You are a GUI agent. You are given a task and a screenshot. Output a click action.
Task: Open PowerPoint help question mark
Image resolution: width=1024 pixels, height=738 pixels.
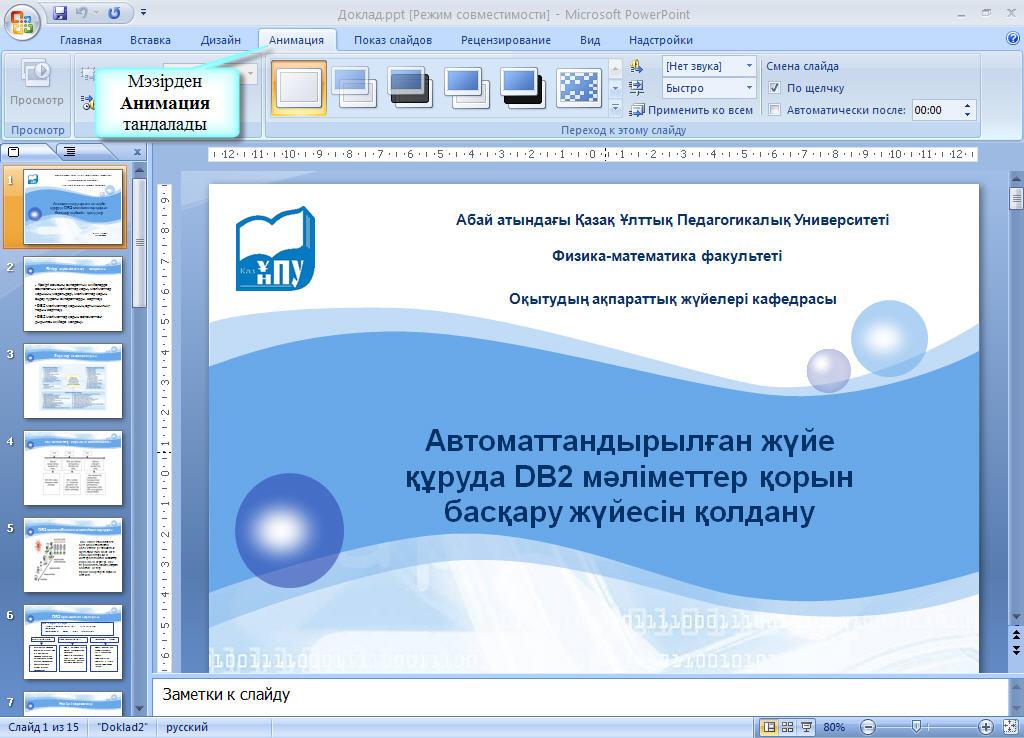[1013, 39]
